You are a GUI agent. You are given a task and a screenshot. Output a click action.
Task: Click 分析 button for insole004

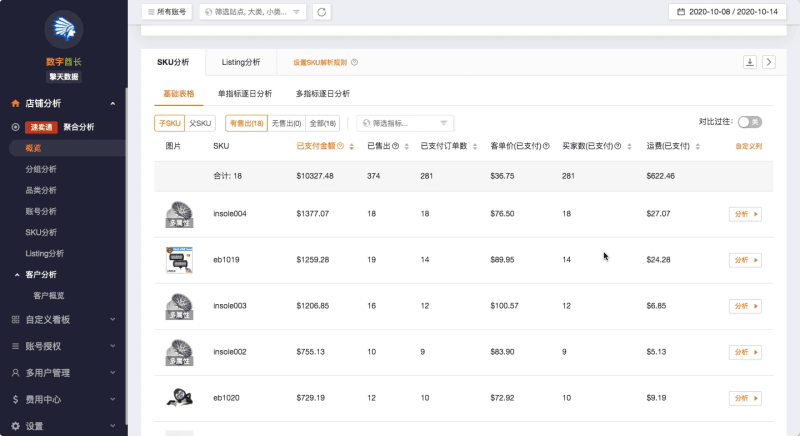tap(745, 214)
